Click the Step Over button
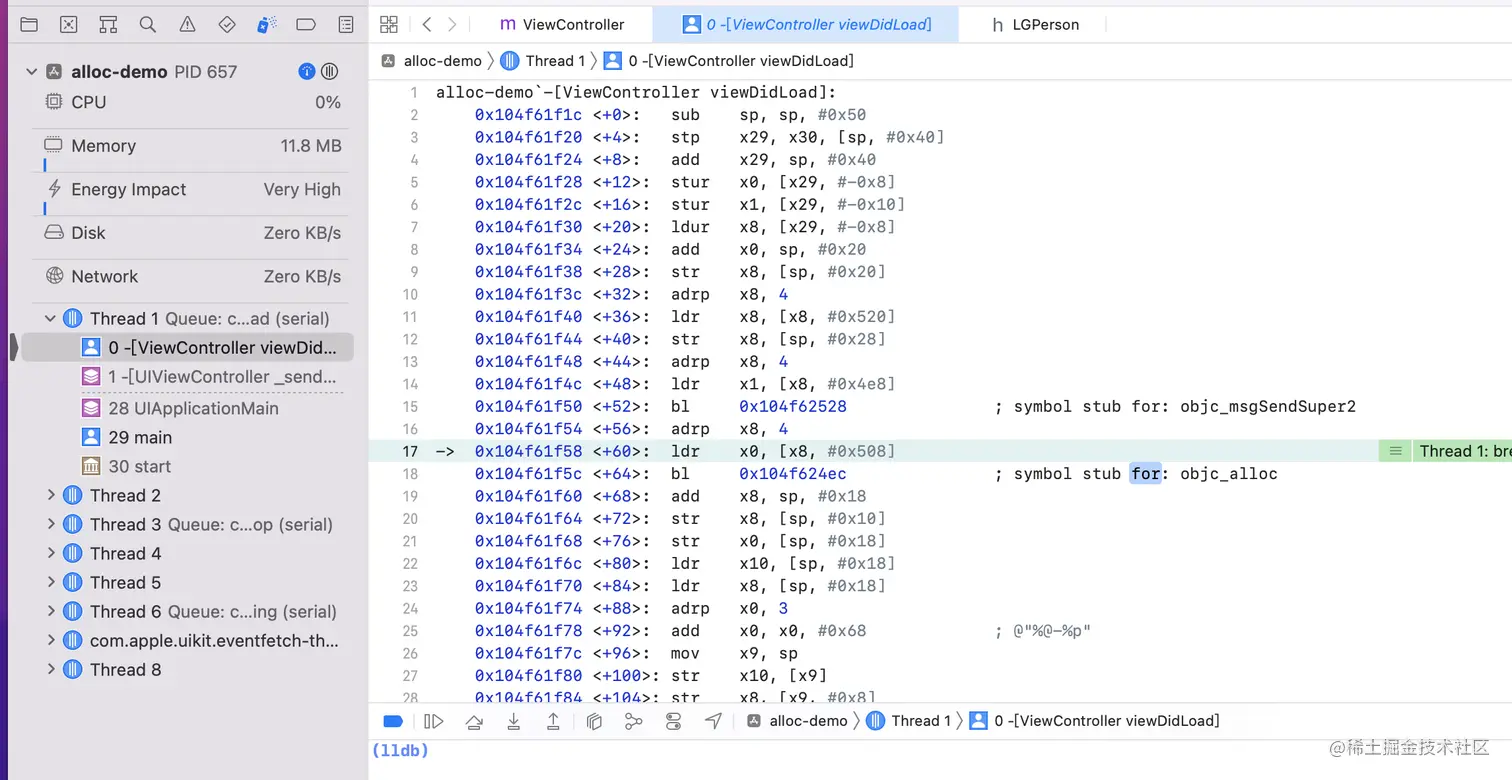 point(474,721)
